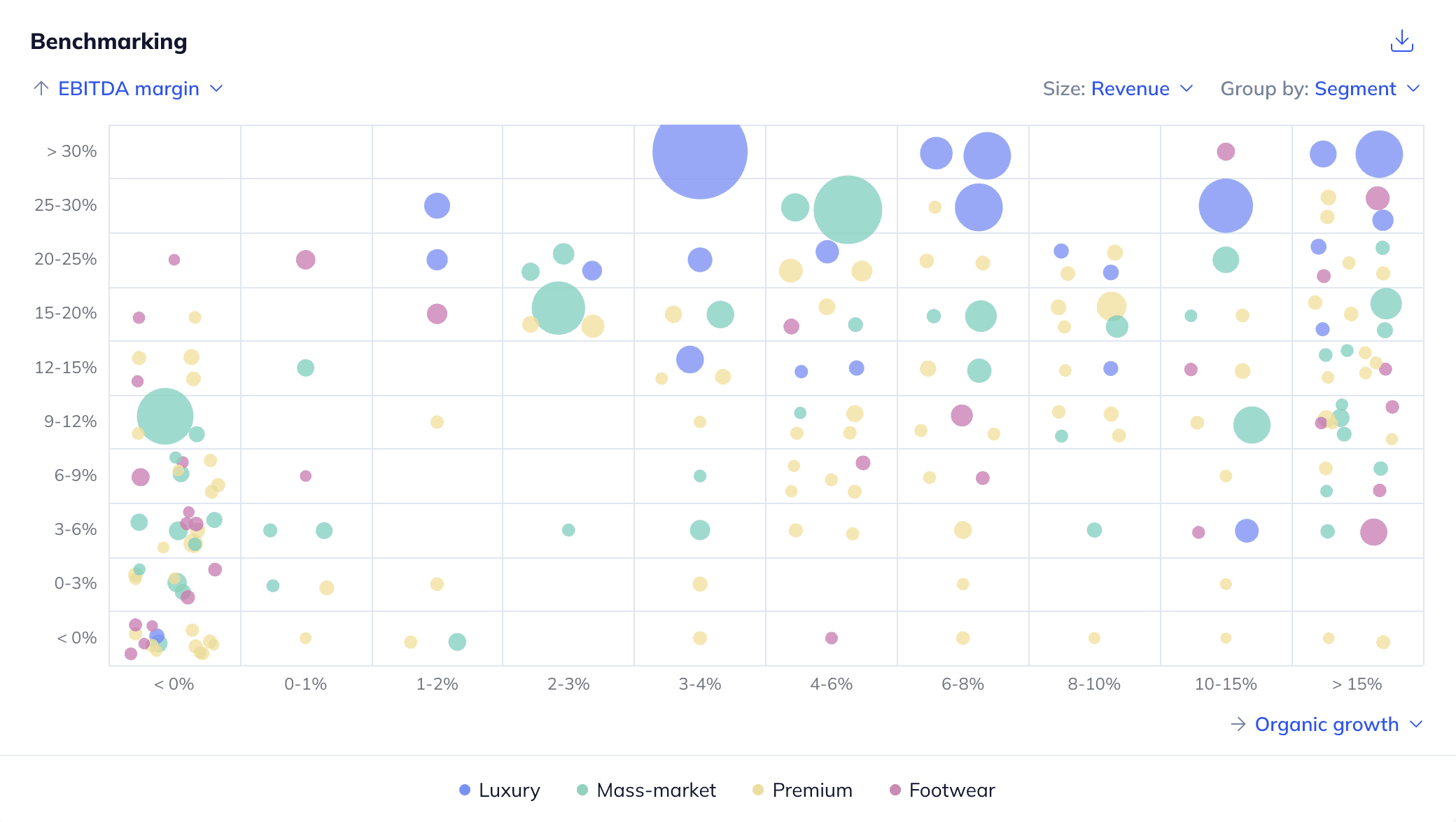Open the Organic growth axis dropdown
Screen dimensions: 1456x822
pyautogui.click(x=1326, y=724)
